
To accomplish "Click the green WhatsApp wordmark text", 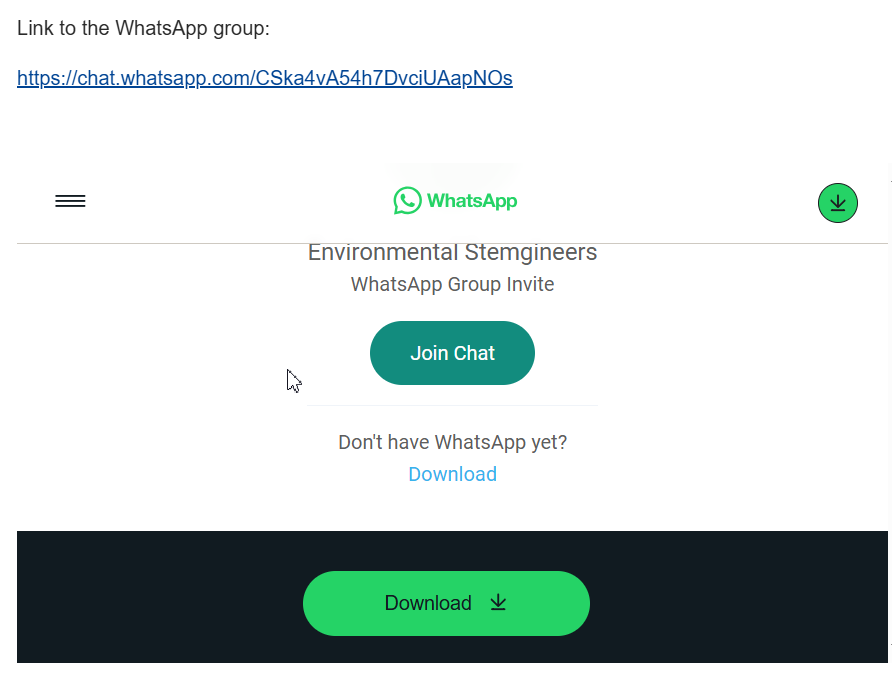I will point(472,201).
